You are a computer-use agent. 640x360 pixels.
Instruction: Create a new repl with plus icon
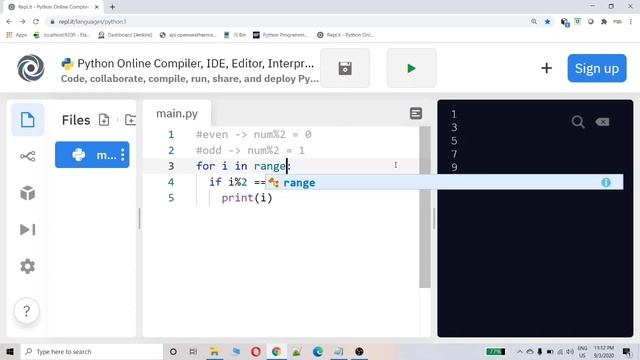pyautogui.click(x=546, y=68)
